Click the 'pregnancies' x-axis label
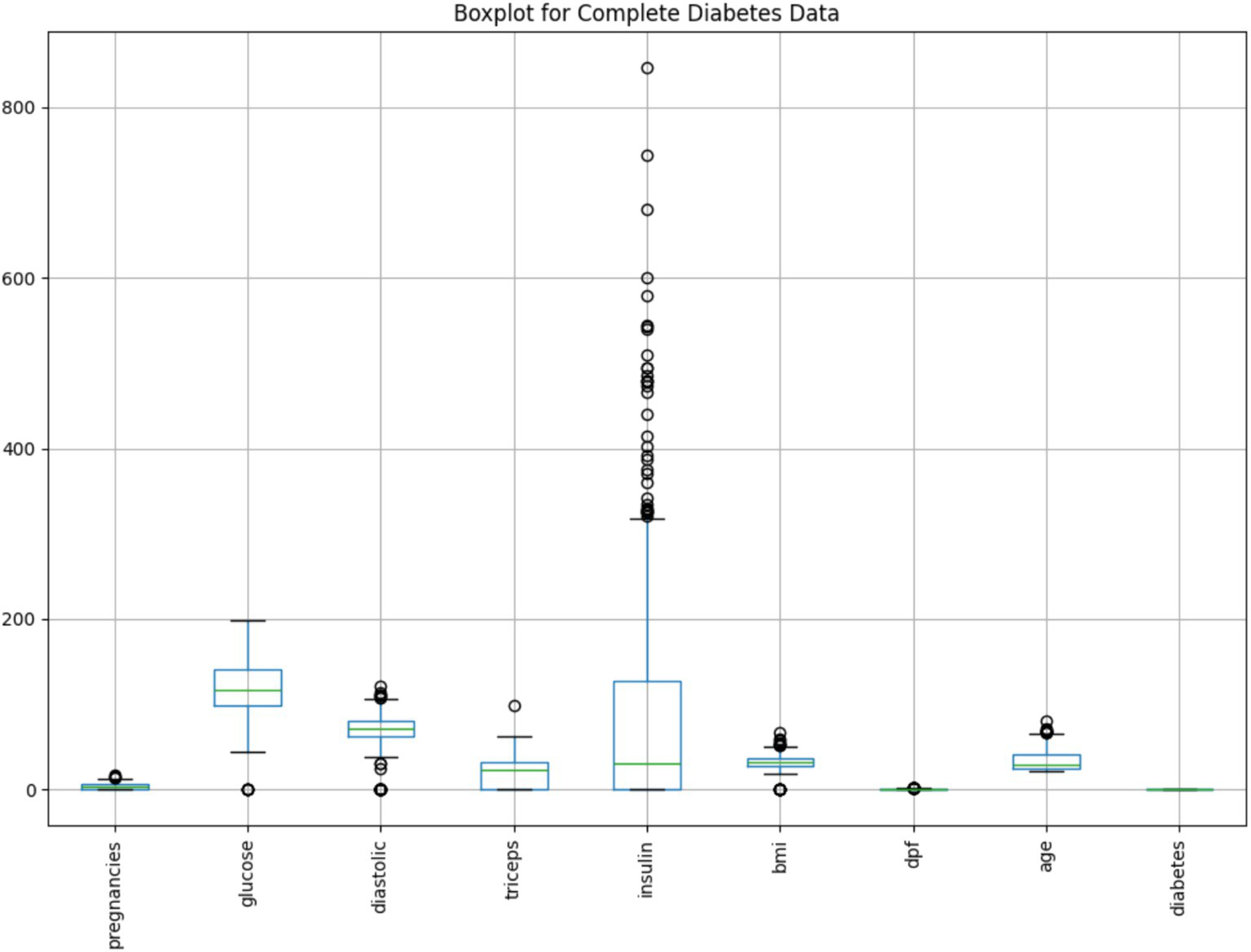The height and width of the screenshot is (952, 1251). tap(115, 895)
